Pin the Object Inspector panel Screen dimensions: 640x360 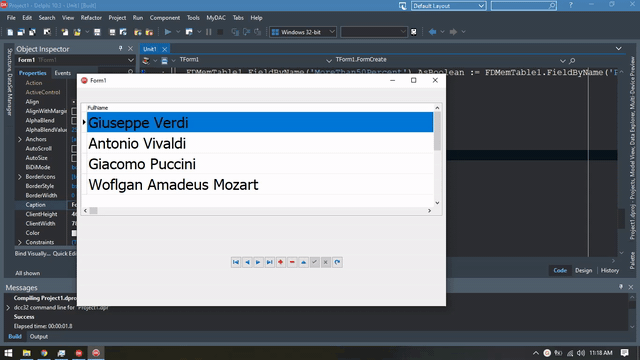(x=120, y=49)
